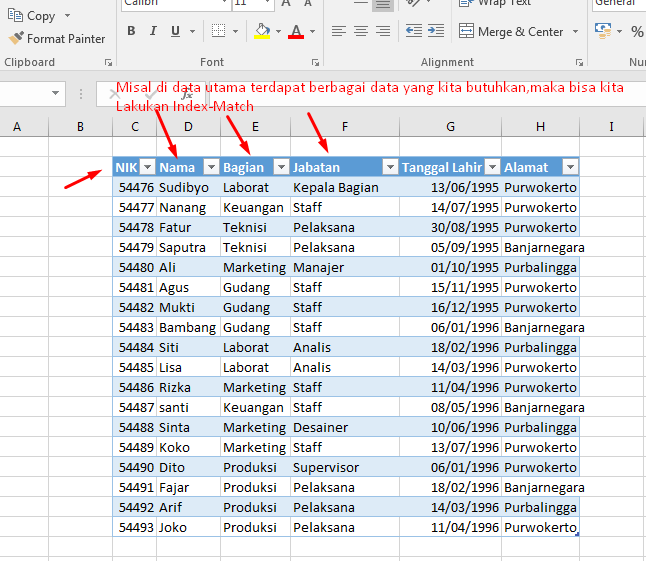The width and height of the screenshot is (646, 561).
Task: Select the Kepala Bagian cell
Action: pos(345,187)
